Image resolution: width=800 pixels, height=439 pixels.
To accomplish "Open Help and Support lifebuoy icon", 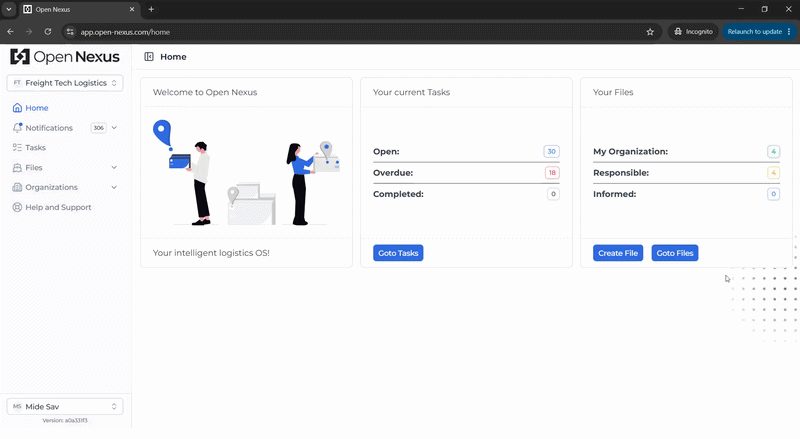I will click(17, 207).
